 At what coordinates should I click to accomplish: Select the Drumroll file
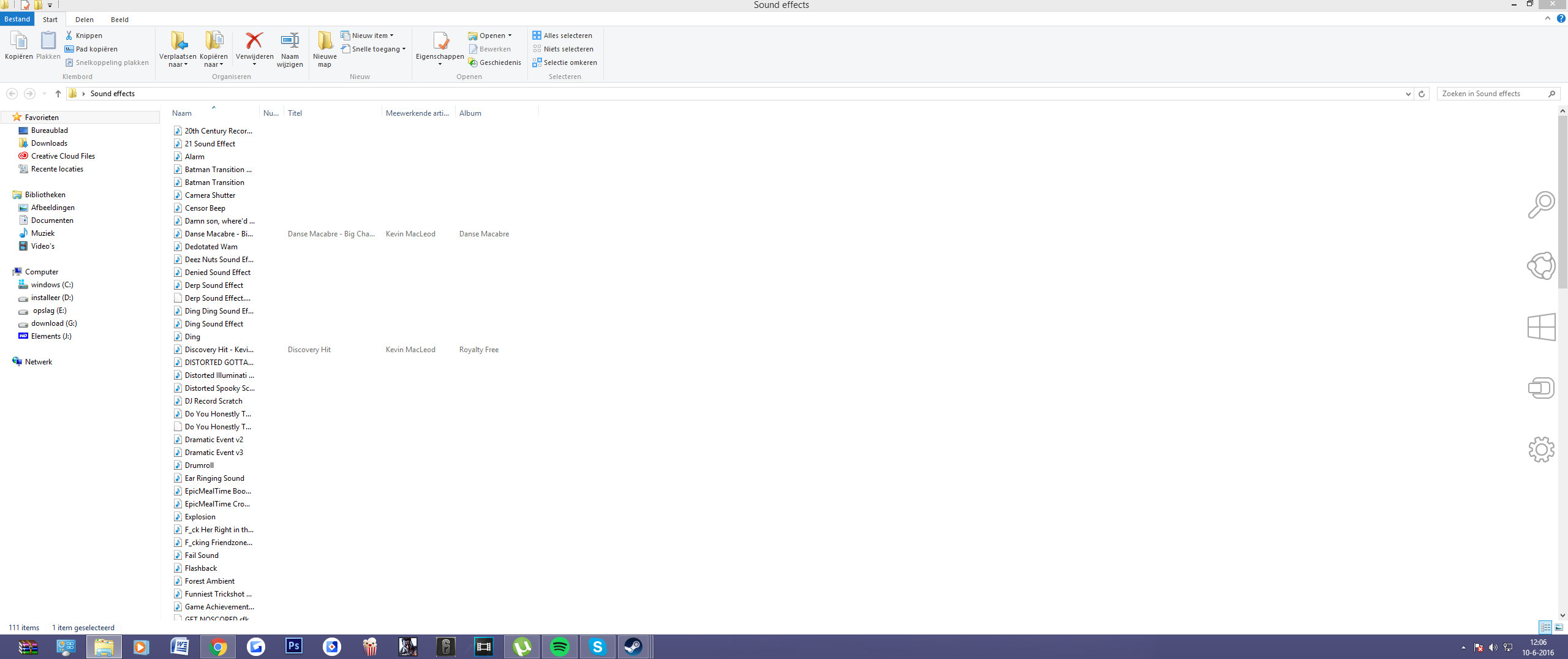click(x=199, y=465)
